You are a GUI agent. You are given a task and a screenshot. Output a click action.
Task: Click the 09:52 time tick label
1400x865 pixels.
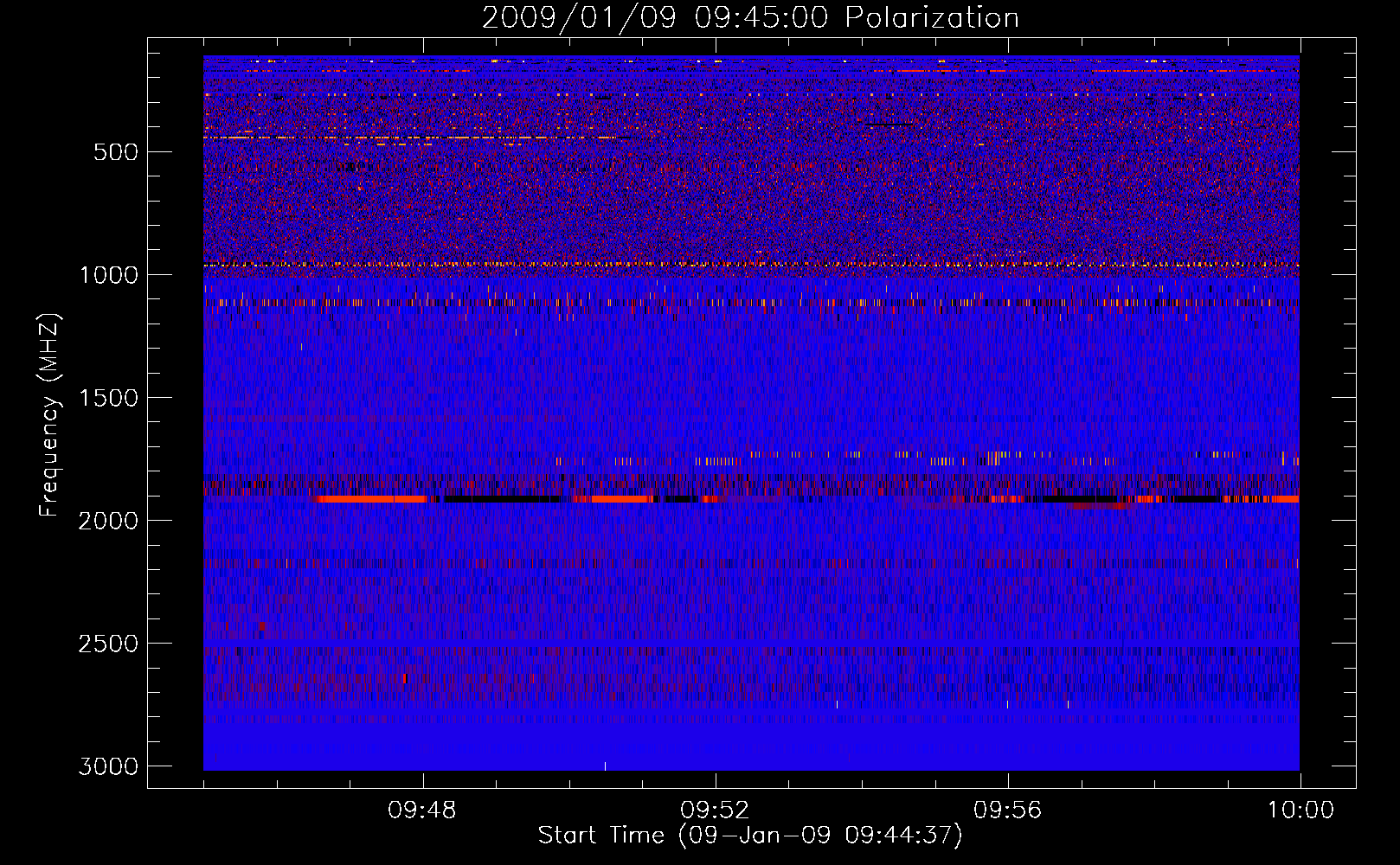[715, 811]
